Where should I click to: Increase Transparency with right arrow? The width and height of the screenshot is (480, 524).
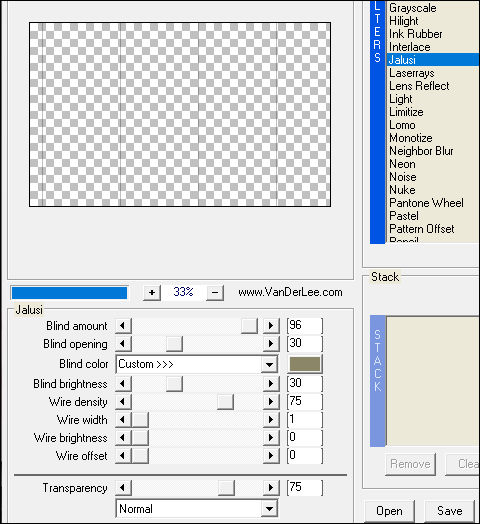coord(271,488)
